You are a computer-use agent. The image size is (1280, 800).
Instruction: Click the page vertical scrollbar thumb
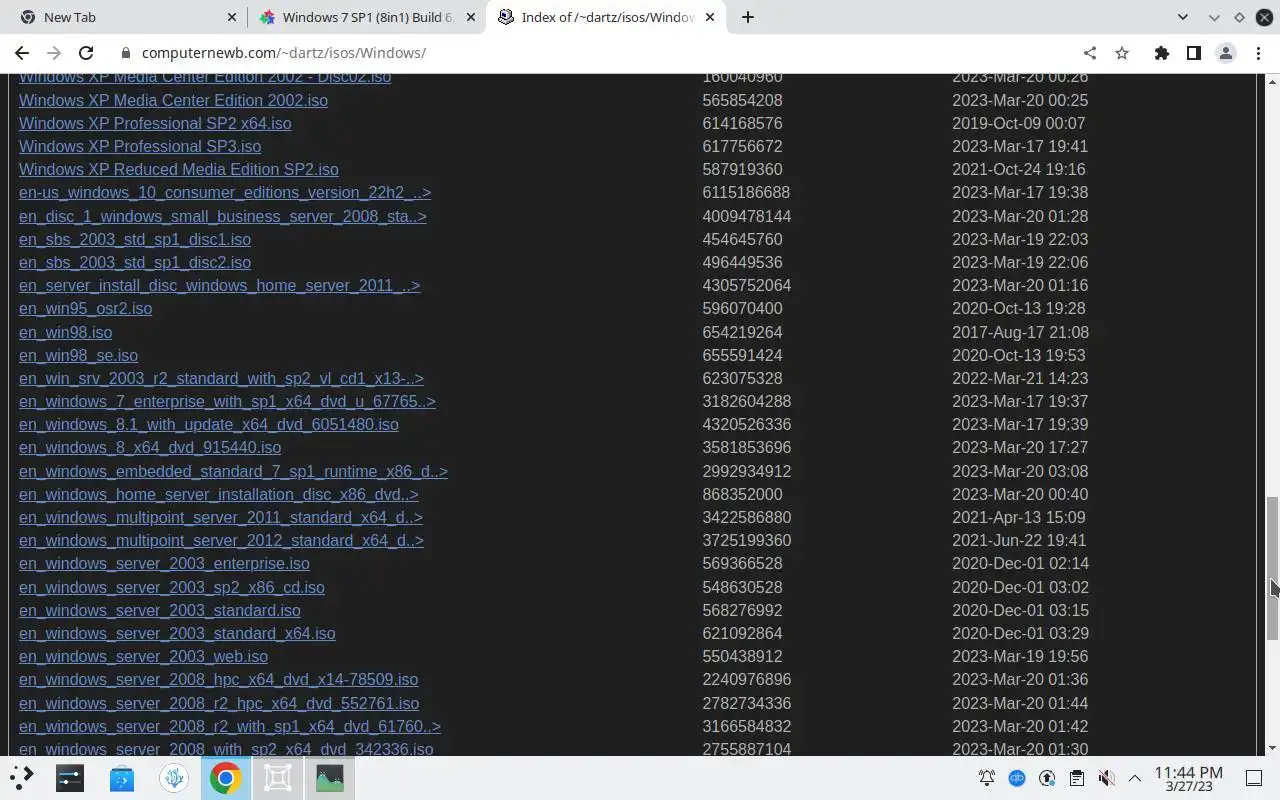point(1272,568)
